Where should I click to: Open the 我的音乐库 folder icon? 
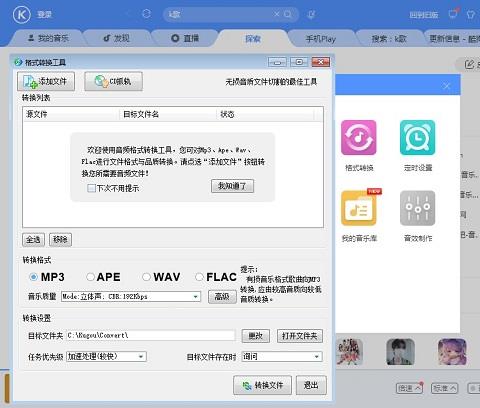[x=359, y=208]
